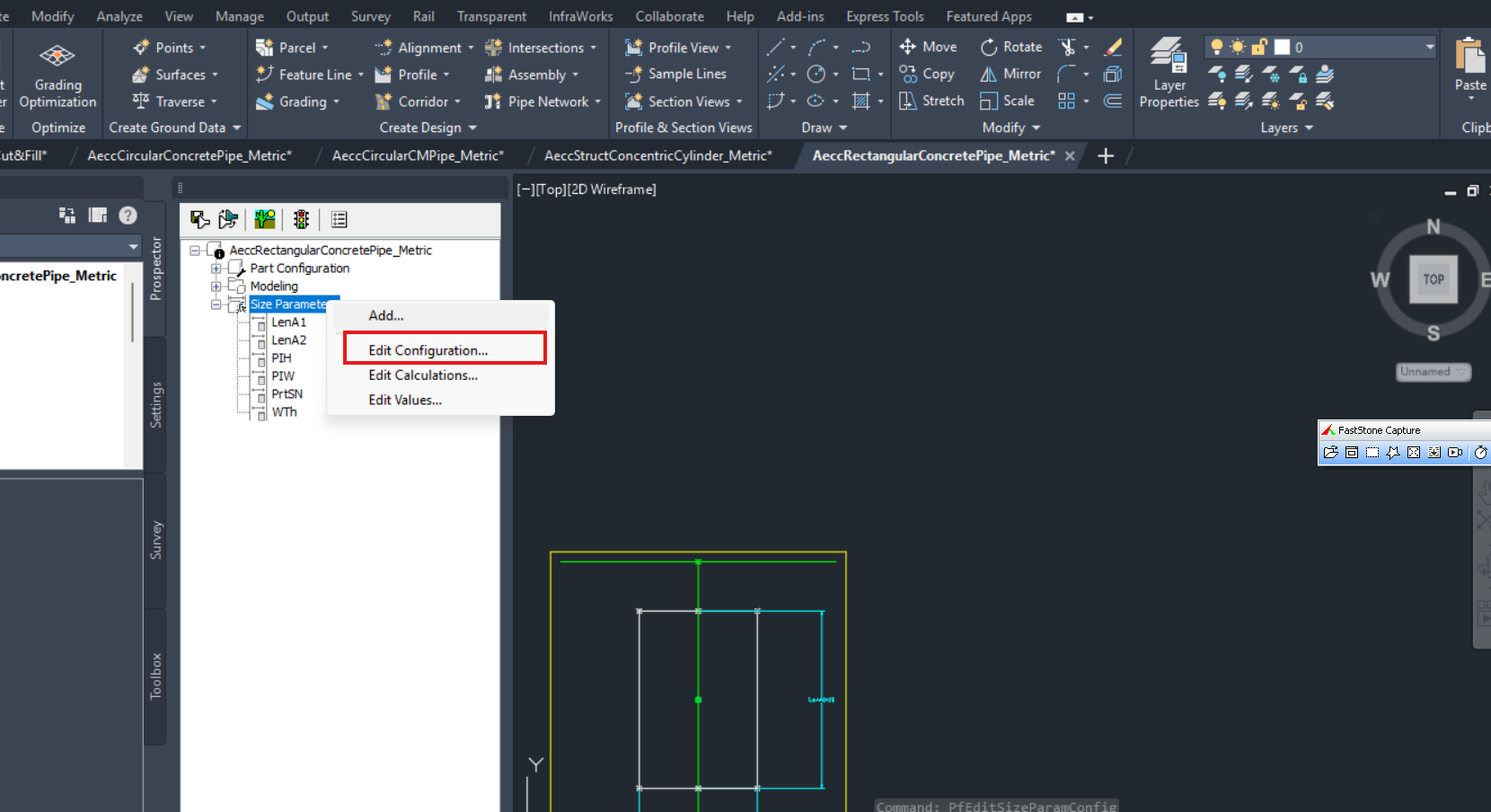Choose Edit Calculations... from context menu
Viewport: 1491px width, 812px height.
440,375
